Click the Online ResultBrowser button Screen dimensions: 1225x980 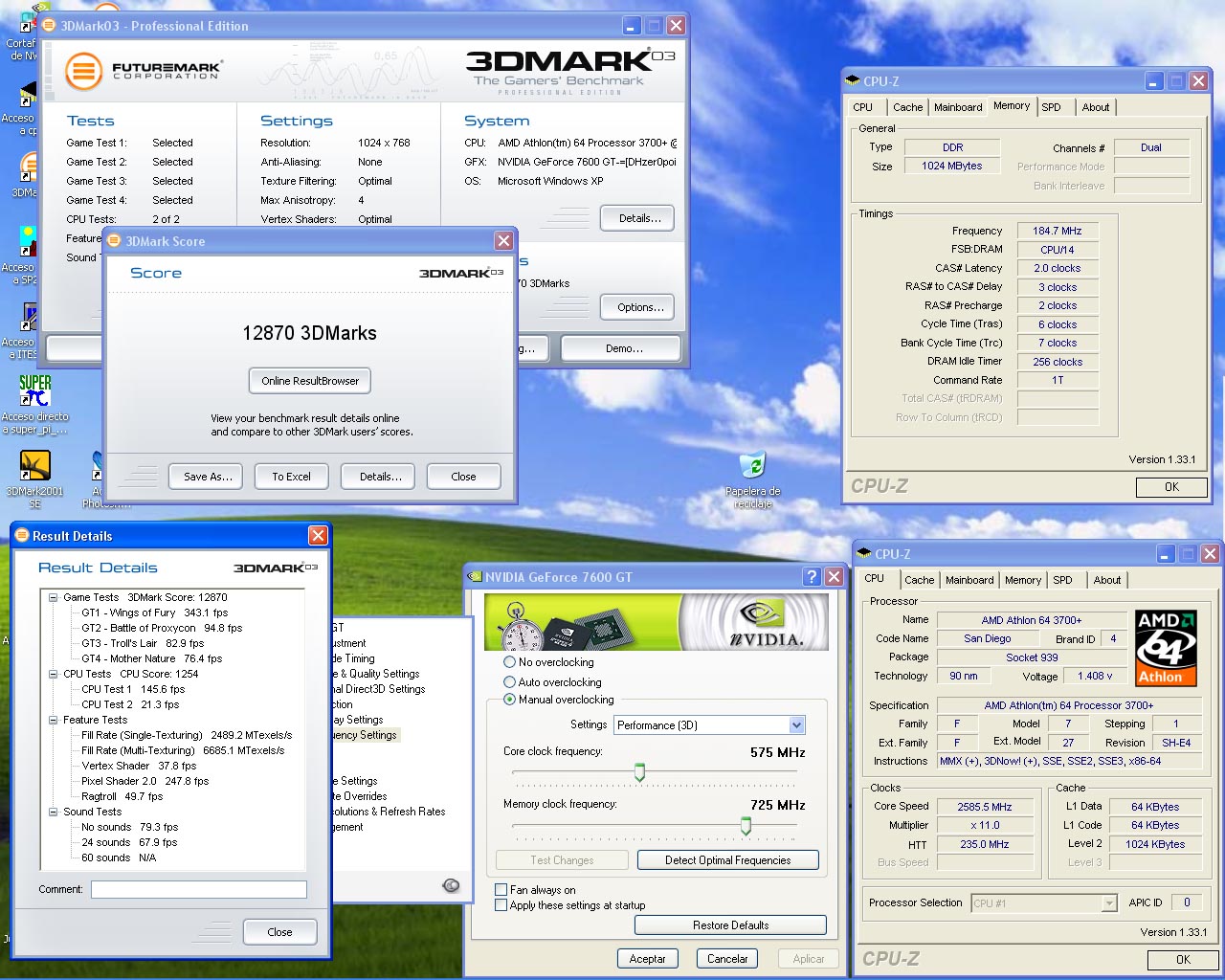[310, 381]
